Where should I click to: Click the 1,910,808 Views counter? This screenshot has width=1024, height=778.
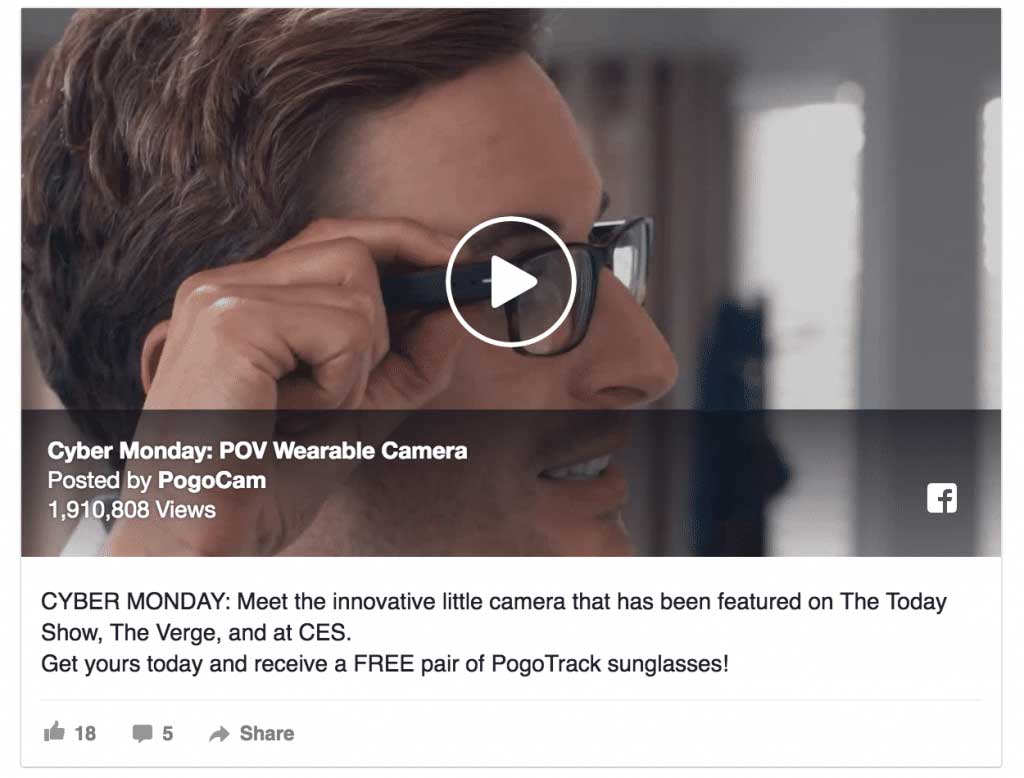tap(131, 510)
